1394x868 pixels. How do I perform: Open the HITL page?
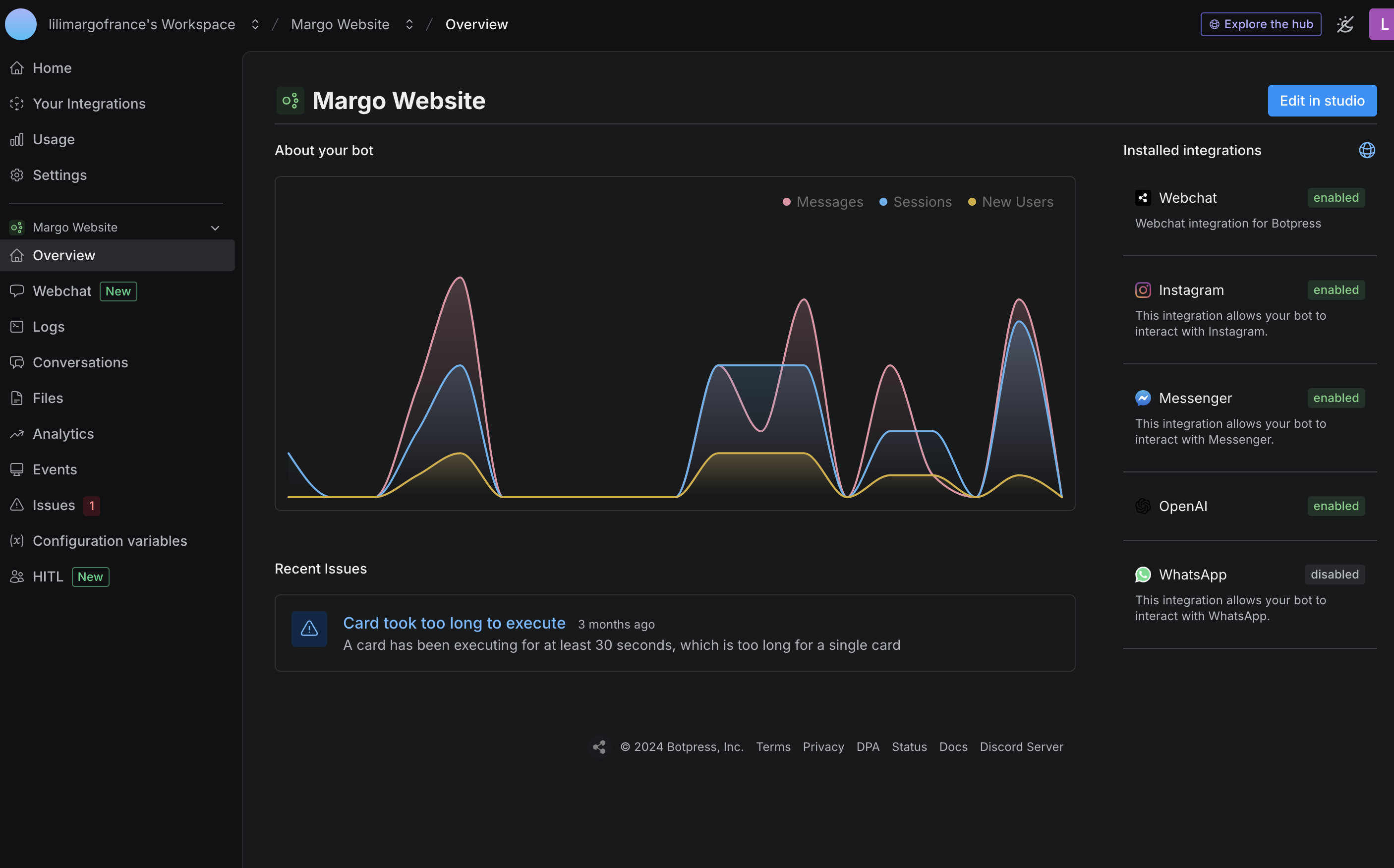117,577
